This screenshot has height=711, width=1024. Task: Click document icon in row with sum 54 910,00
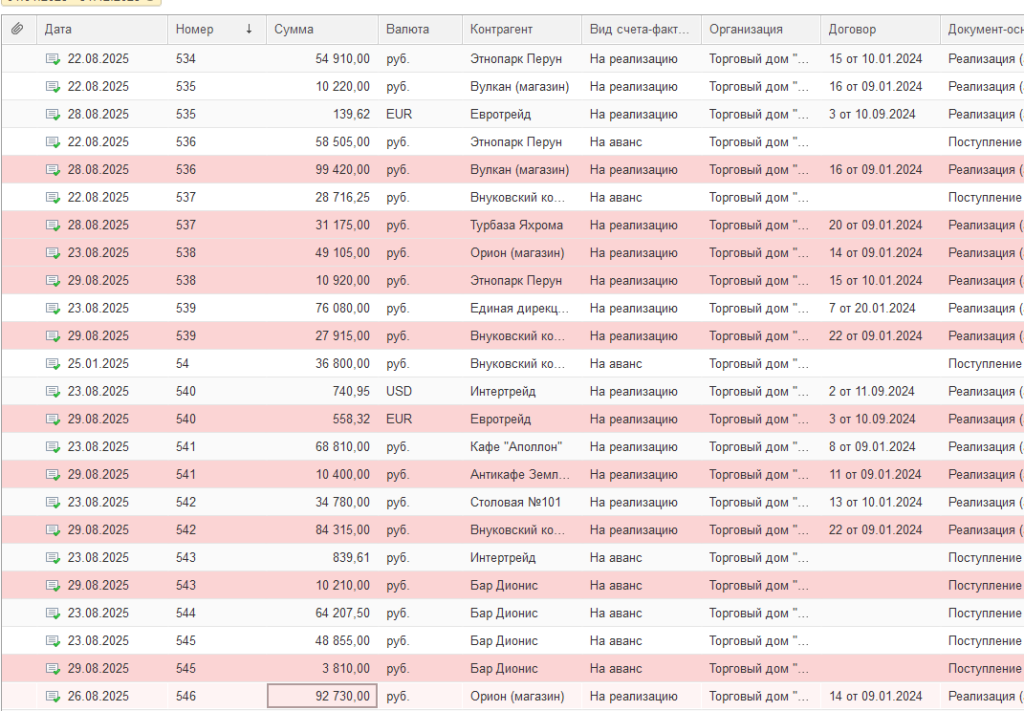[53, 59]
